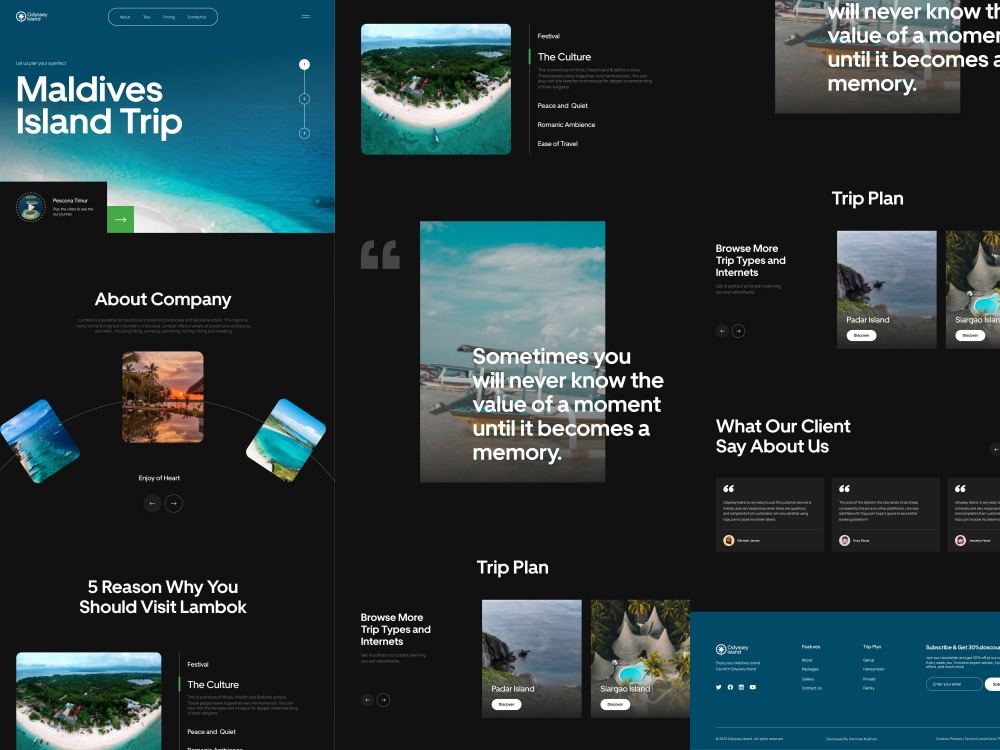Click Discover on Padar Island card above testimonials

point(862,335)
